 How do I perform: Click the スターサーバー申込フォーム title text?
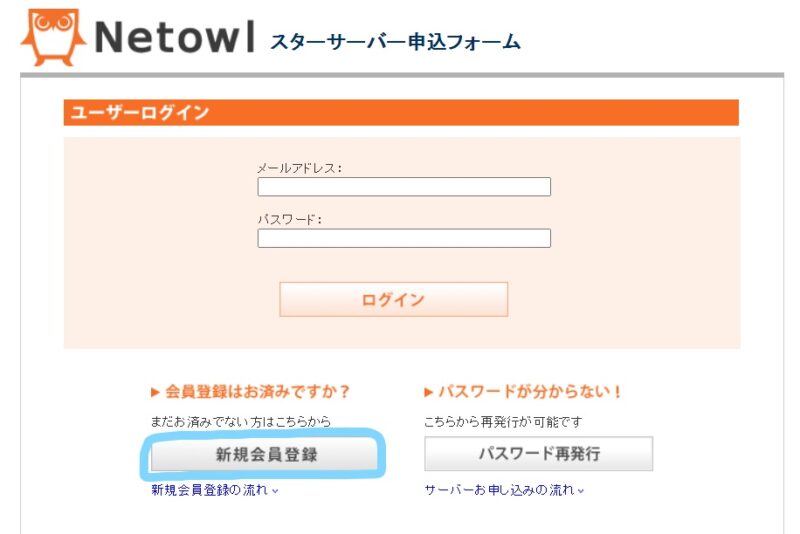[x=395, y=42]
